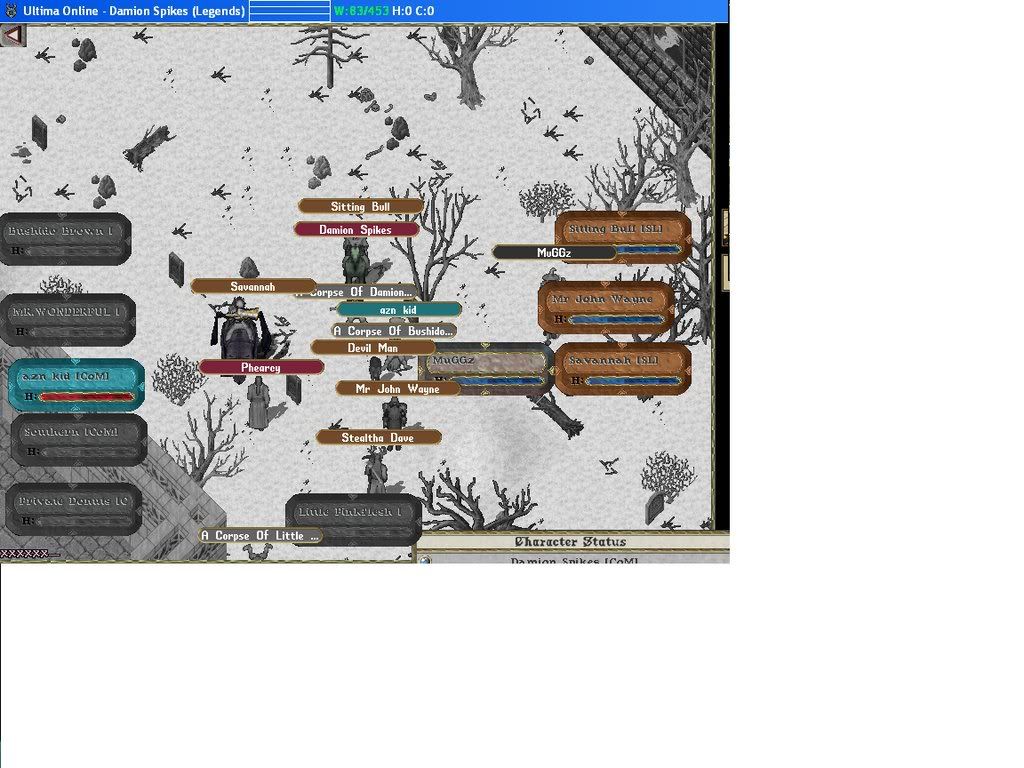Click the robed figure below the Phearcy tag
Viewport: 1024px width, 768px height.
click(259, 402)
